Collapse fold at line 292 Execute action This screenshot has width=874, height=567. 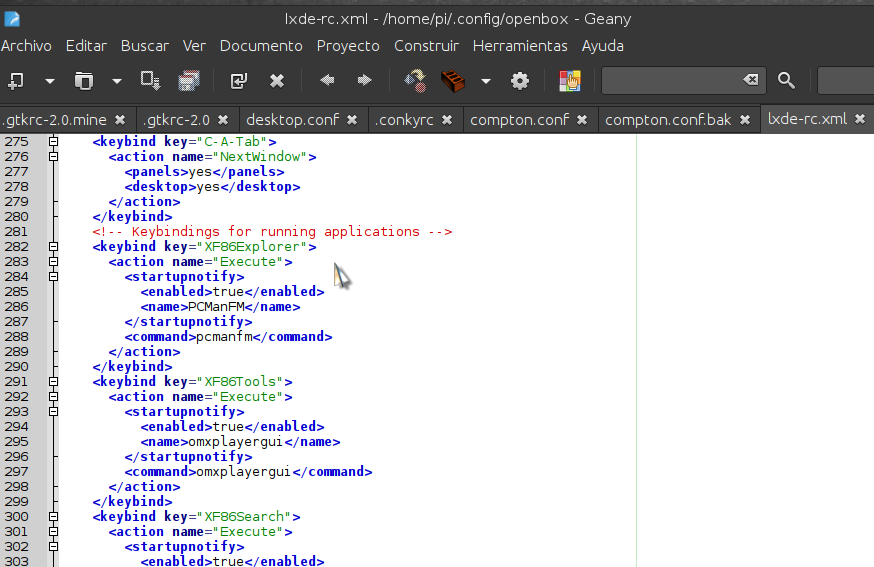pyautogui.click(x=54, y=396)
